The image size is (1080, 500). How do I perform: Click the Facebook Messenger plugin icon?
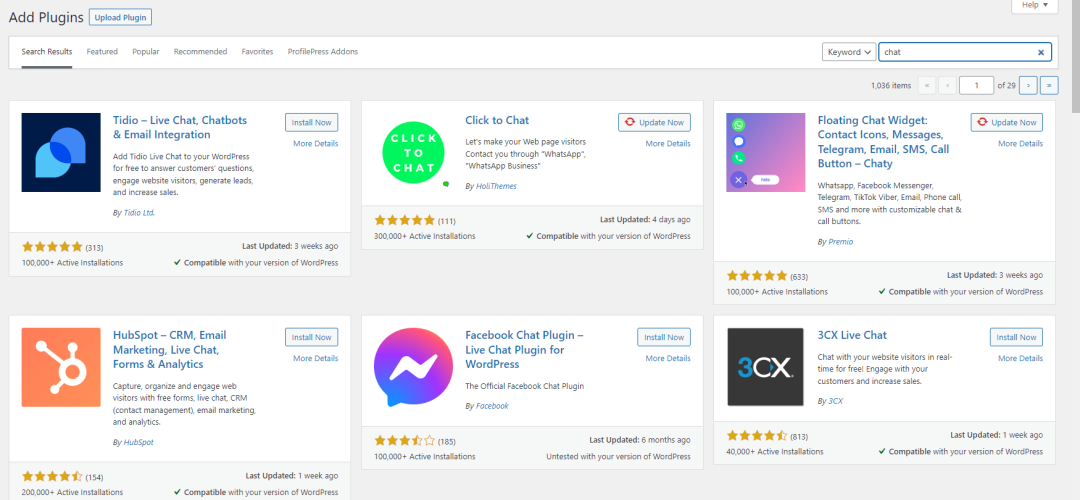[x=413, y=367]
